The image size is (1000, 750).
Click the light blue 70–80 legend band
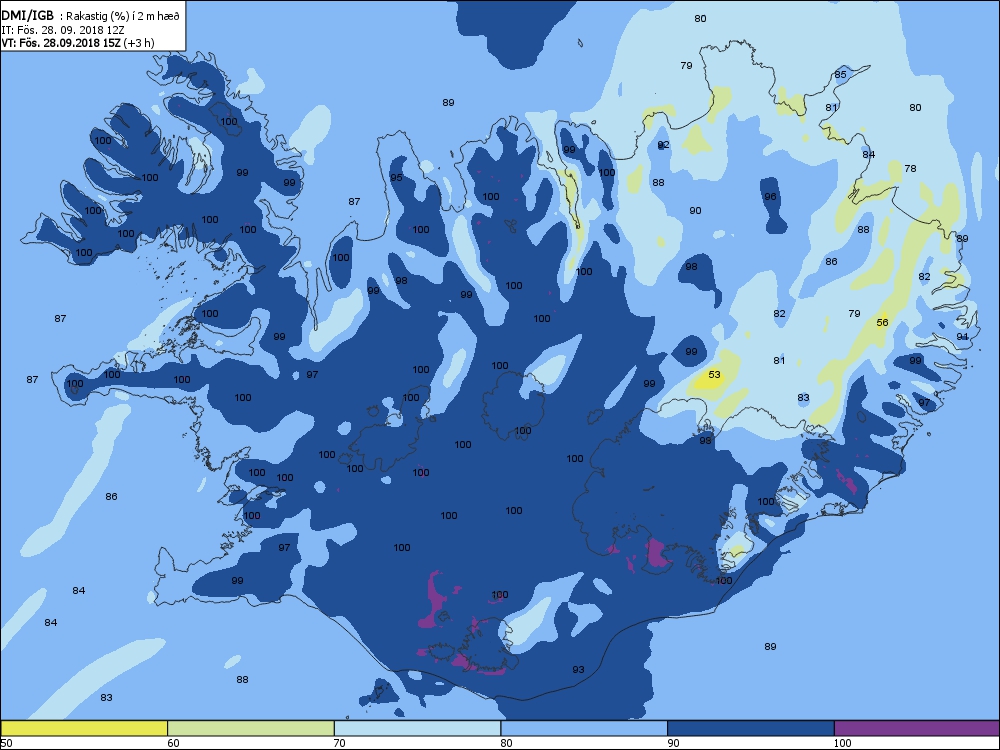click(417, 728)
